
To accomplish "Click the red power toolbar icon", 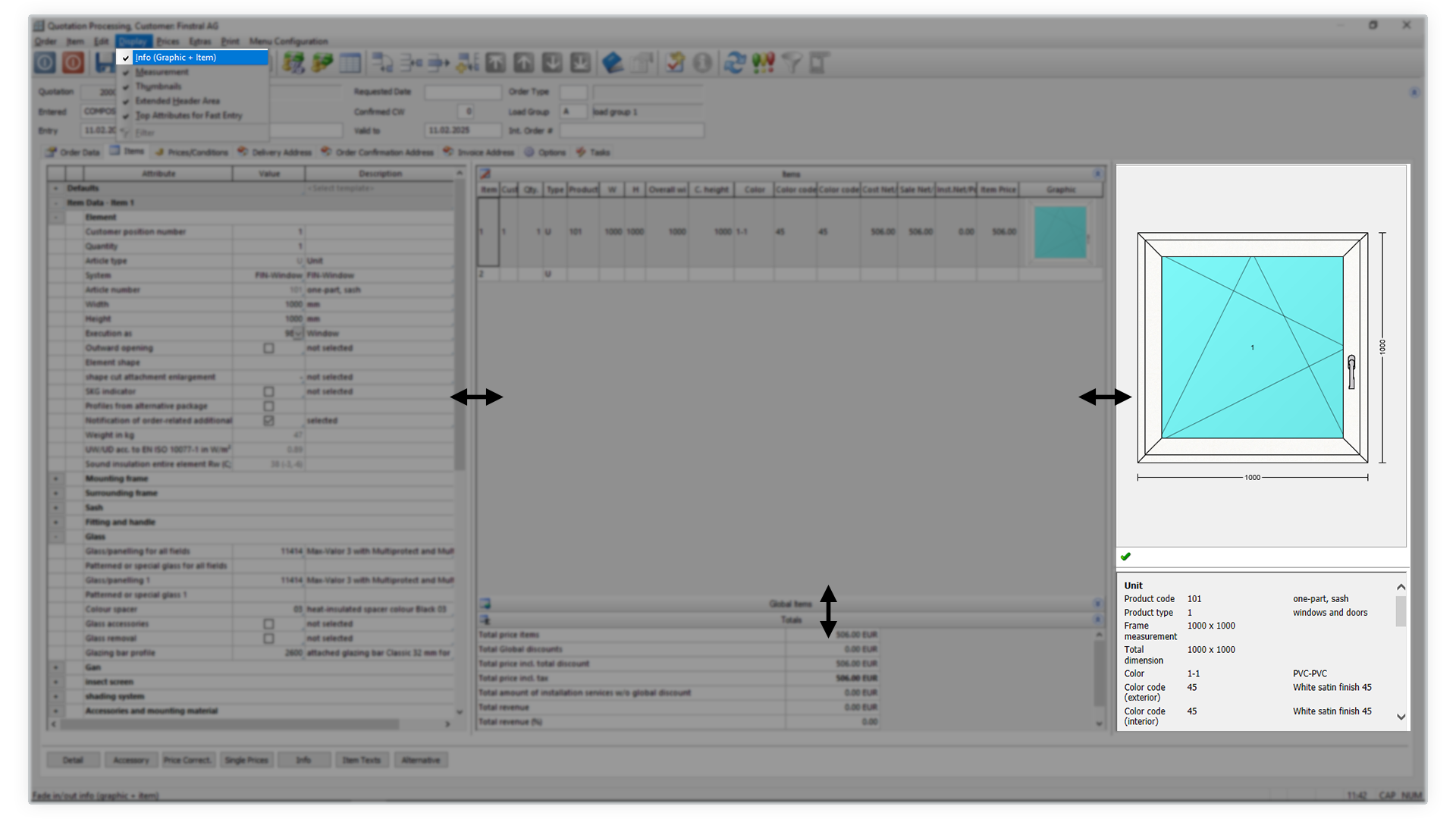I will 74,63.
